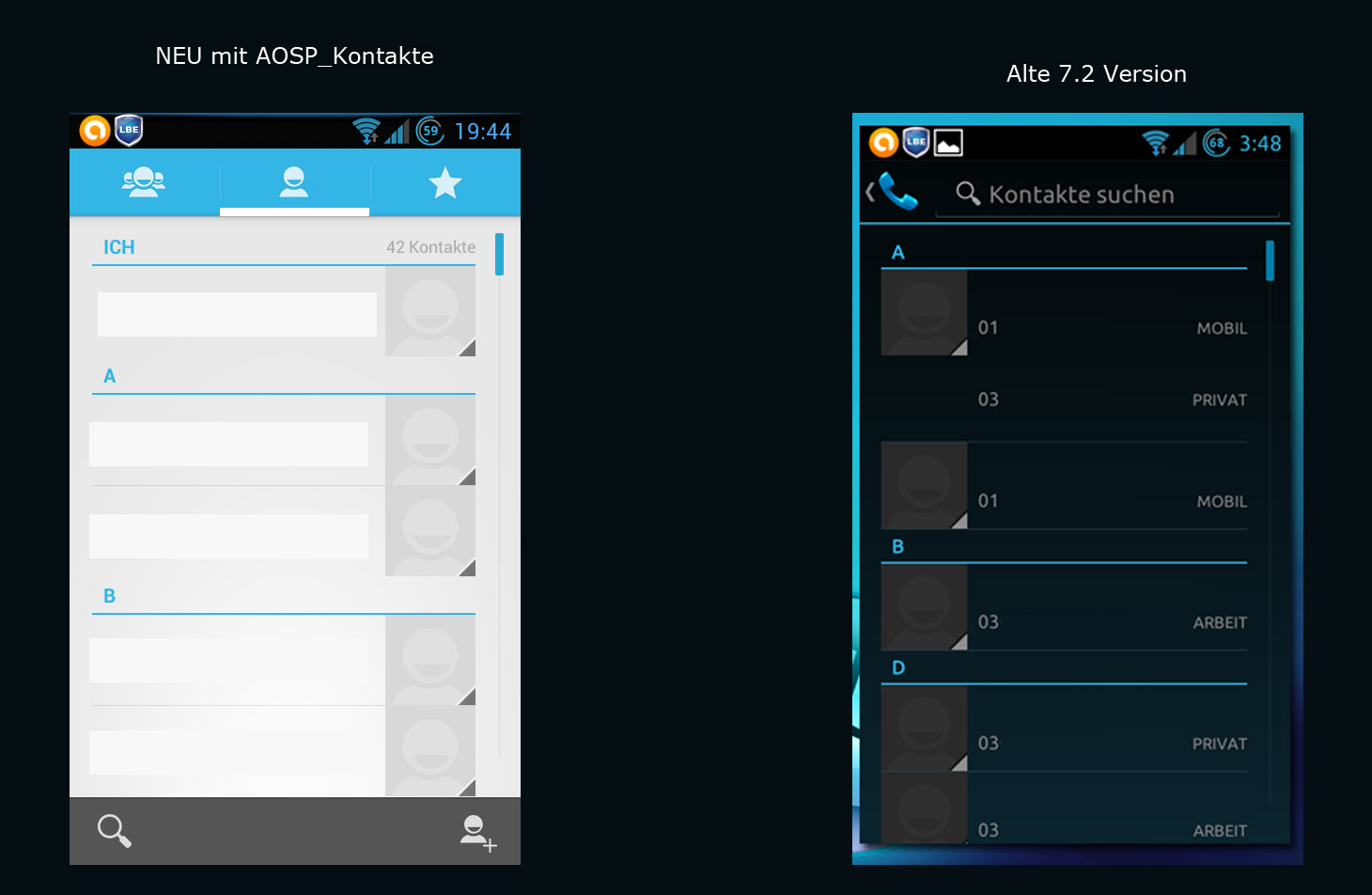Tap the '42 Kontakte' count label
Image resolution: width=1372 pixels, height=895 pixels.
tap(430, 247)
